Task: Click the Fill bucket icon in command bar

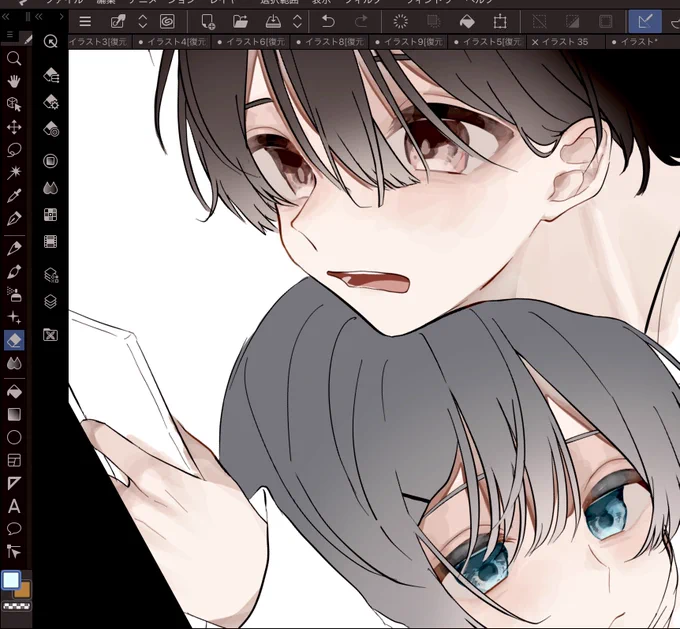Action: coord(467,21)
